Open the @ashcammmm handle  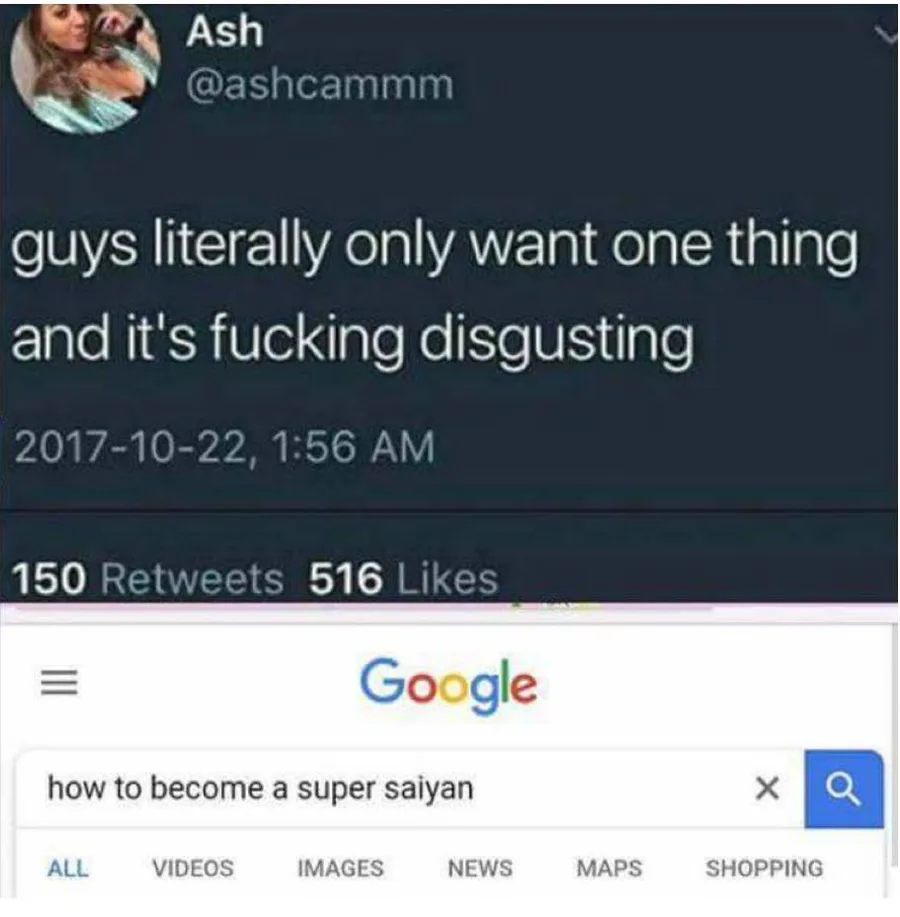pos(319,85)
